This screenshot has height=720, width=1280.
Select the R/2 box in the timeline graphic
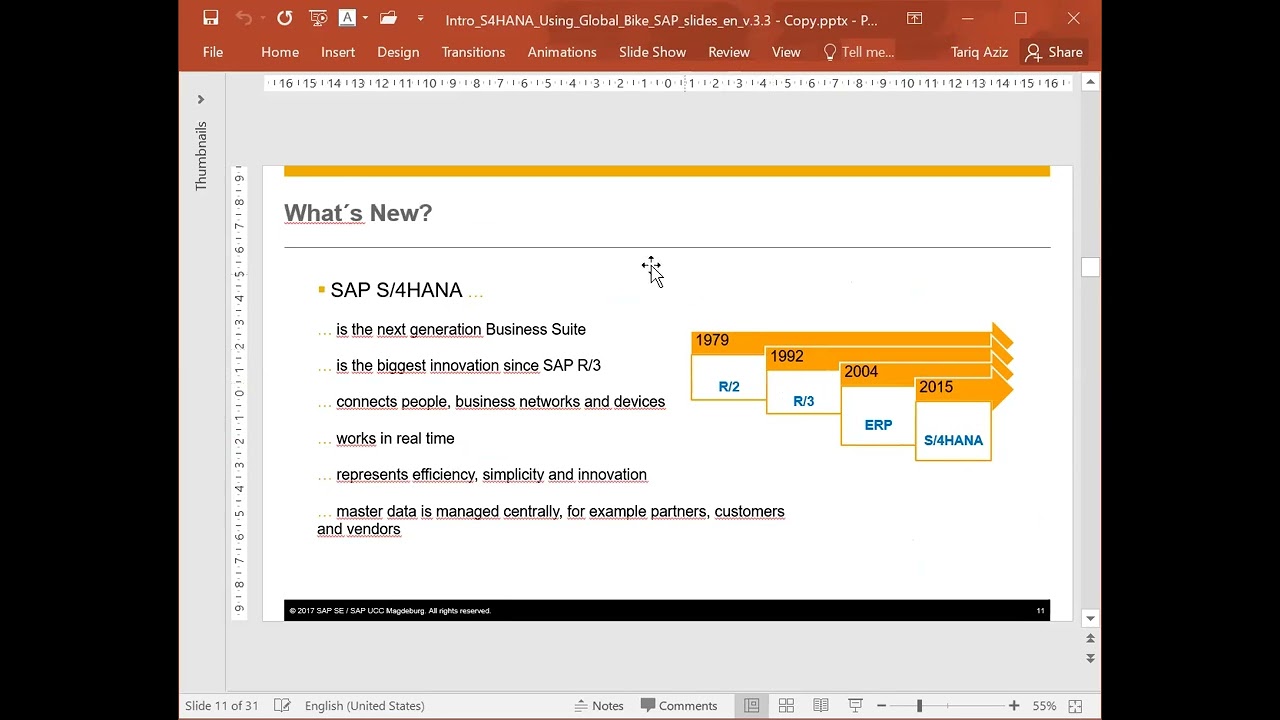point(729,379)
